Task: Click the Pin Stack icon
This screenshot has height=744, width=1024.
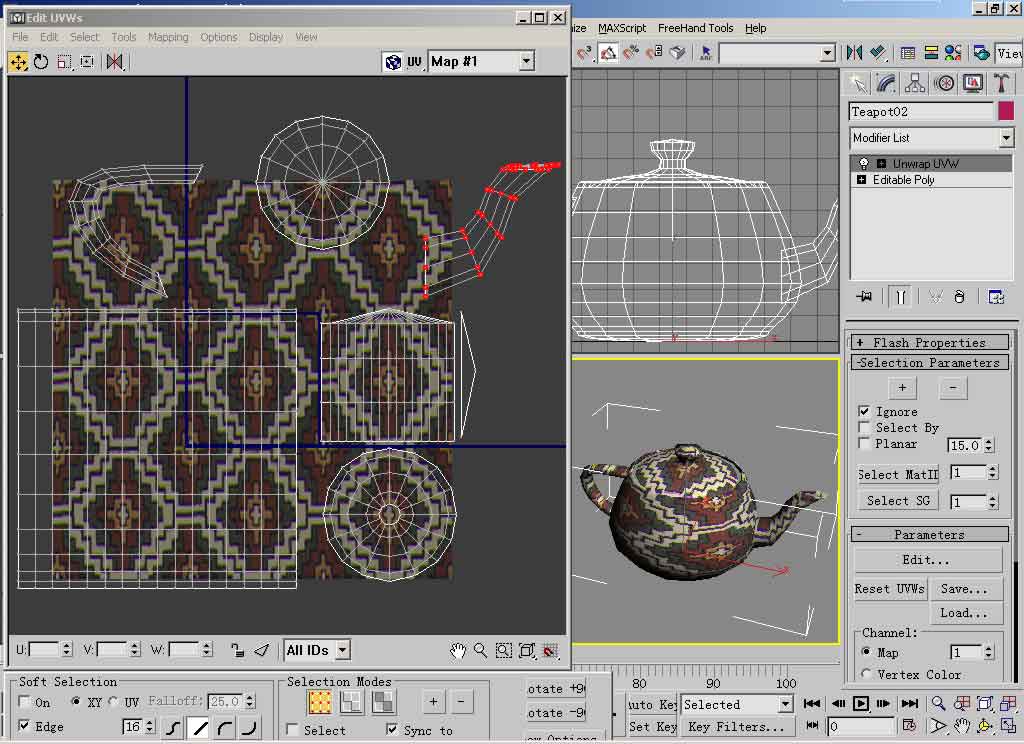Action: [865, 297]
